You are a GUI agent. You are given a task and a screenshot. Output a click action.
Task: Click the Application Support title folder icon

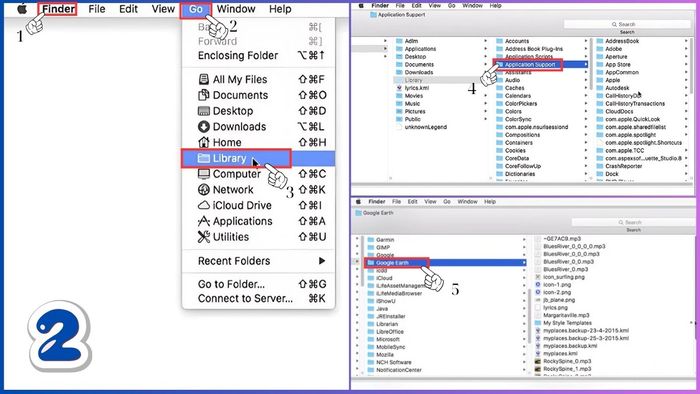373,15
